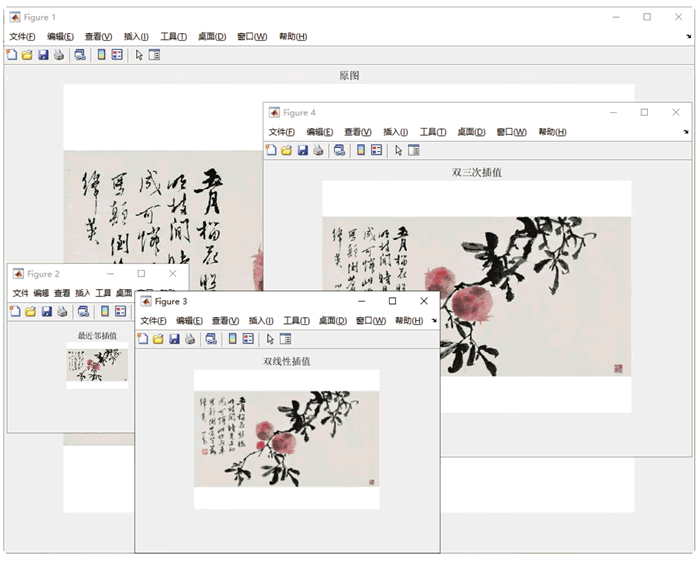Image resolution: width=700 pixels, height=562 pixels.
Task: Click the 双线性插值 image in Figure 3
Action: coord(287,439)
